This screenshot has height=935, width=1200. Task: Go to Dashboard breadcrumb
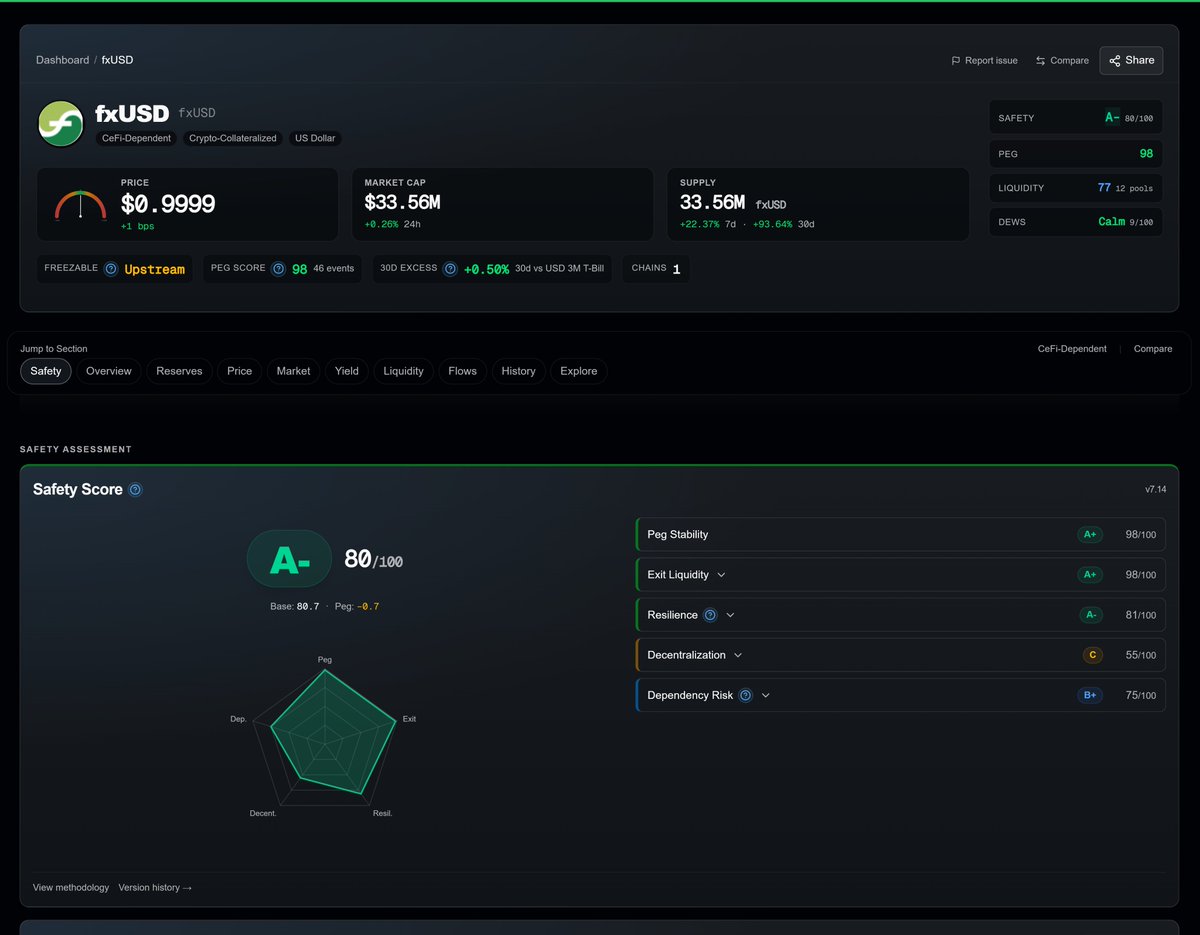62,60
